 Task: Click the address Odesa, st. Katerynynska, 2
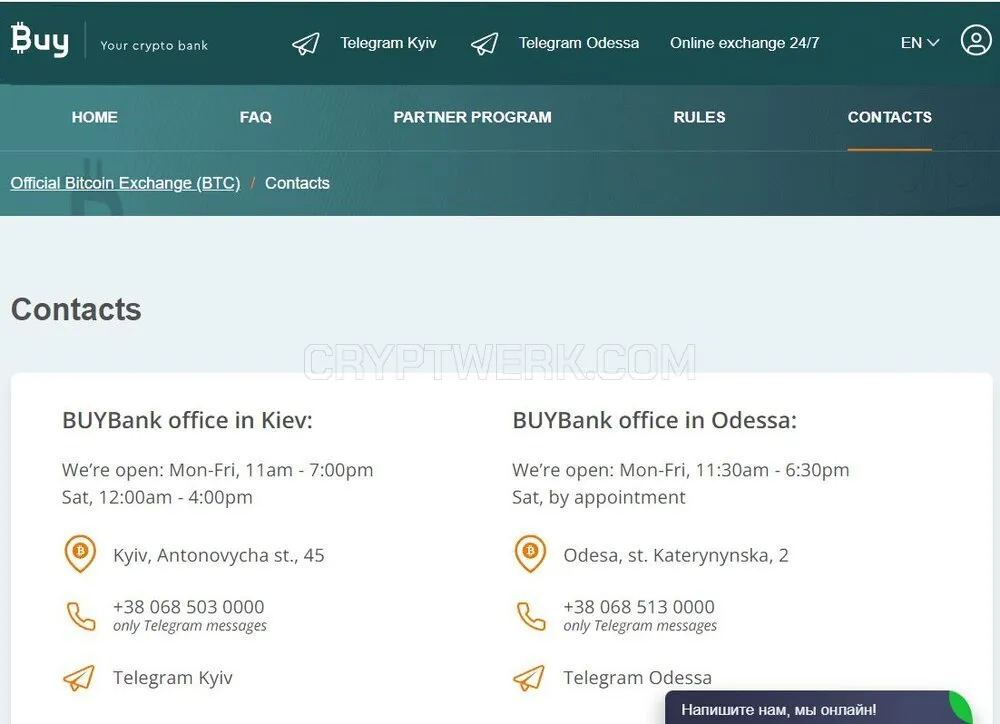pyautogui.click(x=676, y=556)
